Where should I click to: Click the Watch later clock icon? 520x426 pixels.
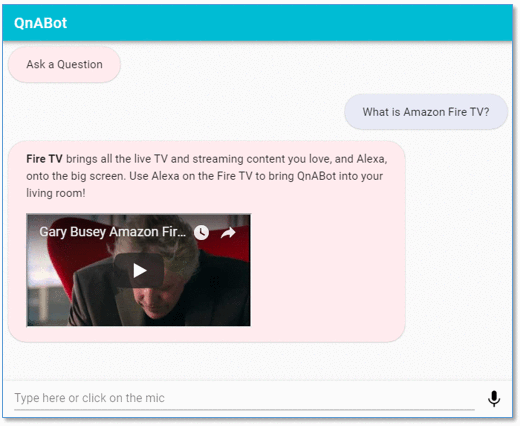tap(201, 232)
